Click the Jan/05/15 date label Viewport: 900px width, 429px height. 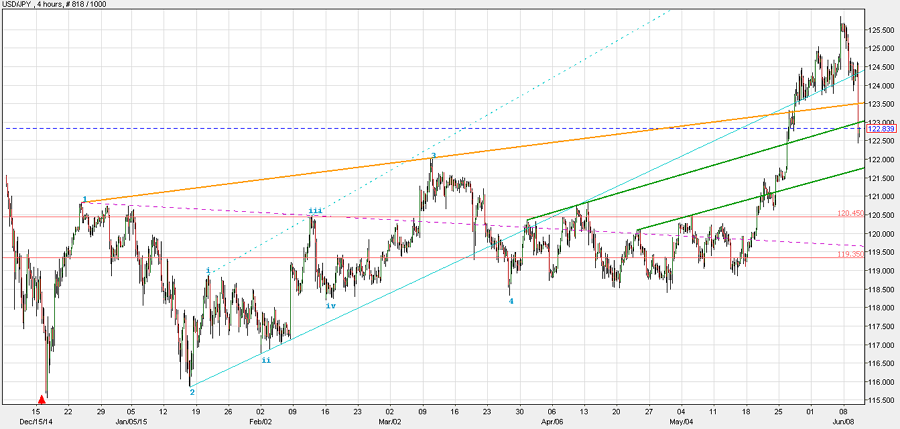point(131,422)
